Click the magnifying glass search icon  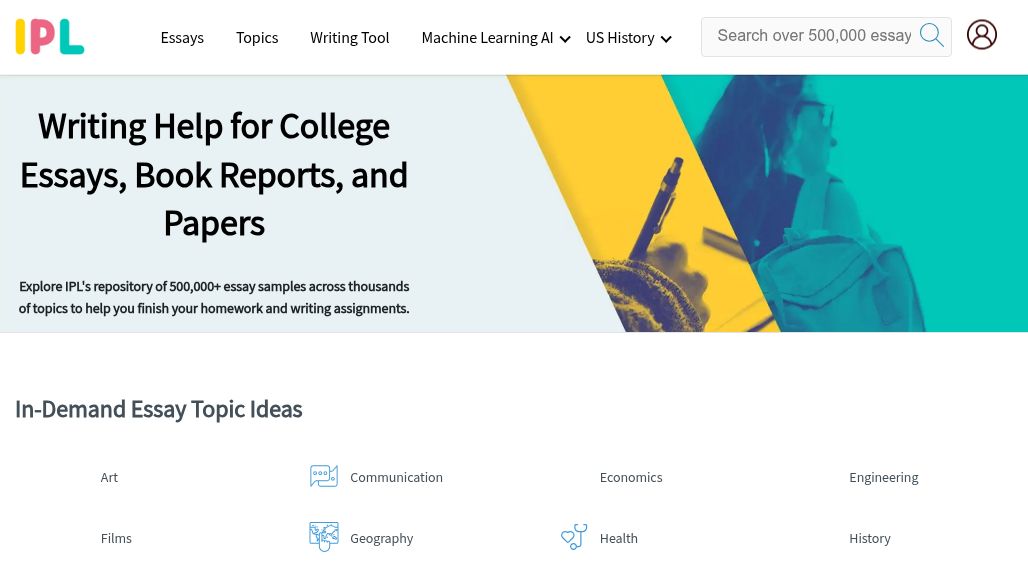coord(931,35)
